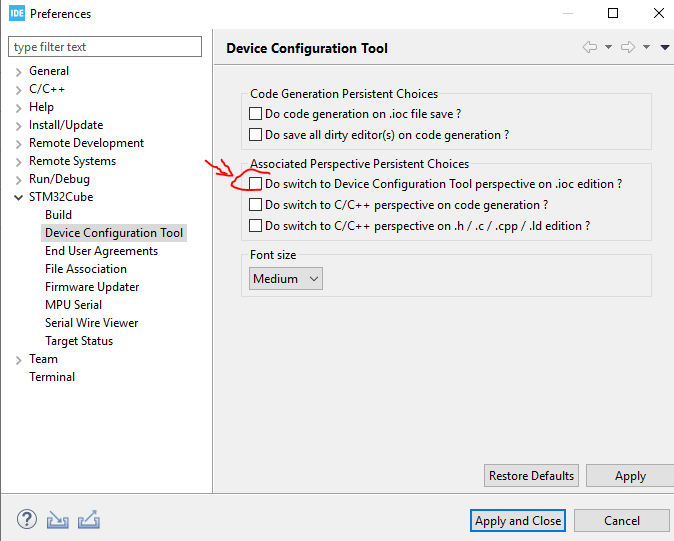Click the Cancel button
The height and width of the screenshot is (541, 674).
tap(622, 521)
